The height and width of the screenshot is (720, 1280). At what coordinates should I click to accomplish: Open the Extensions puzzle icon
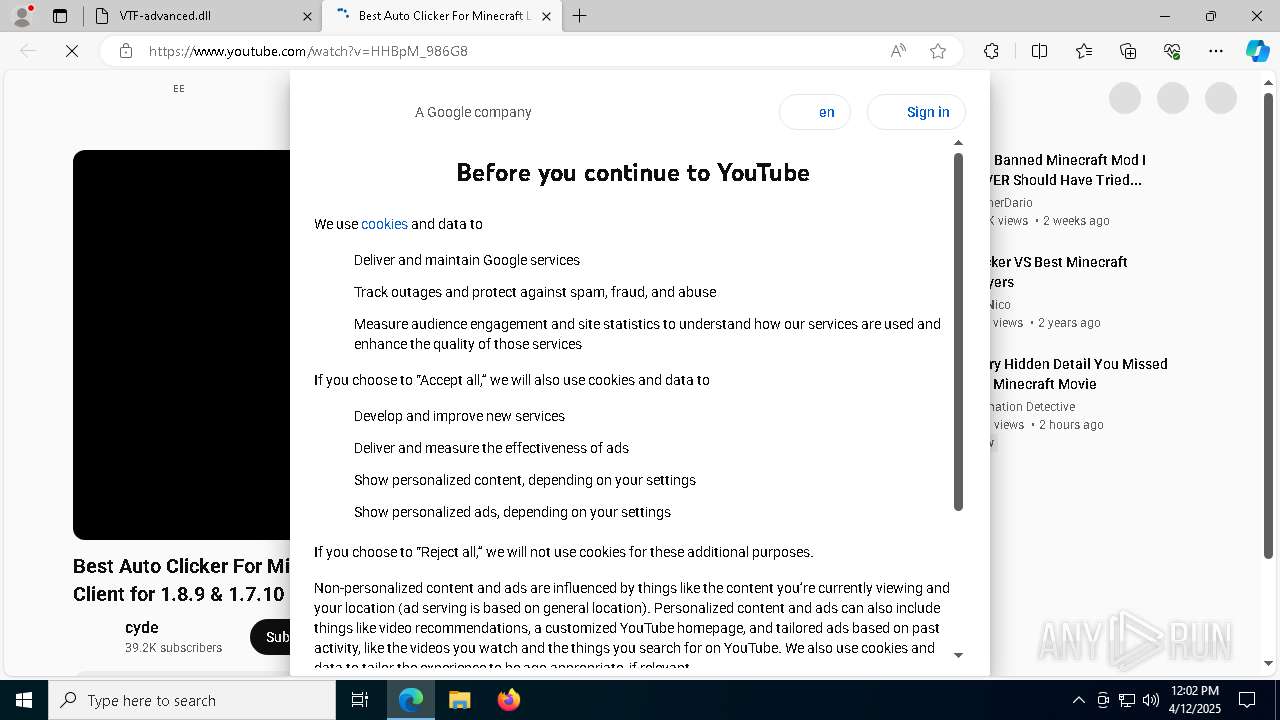click(991, 51)
